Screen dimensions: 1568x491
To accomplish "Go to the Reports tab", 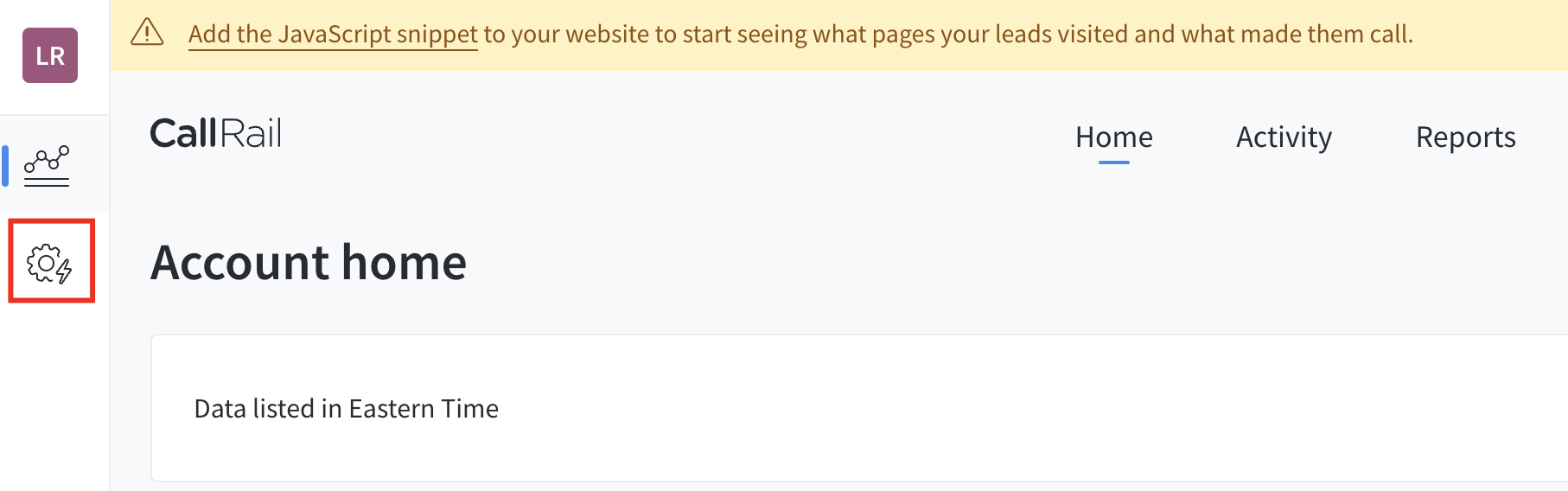I will [1465, 137].
